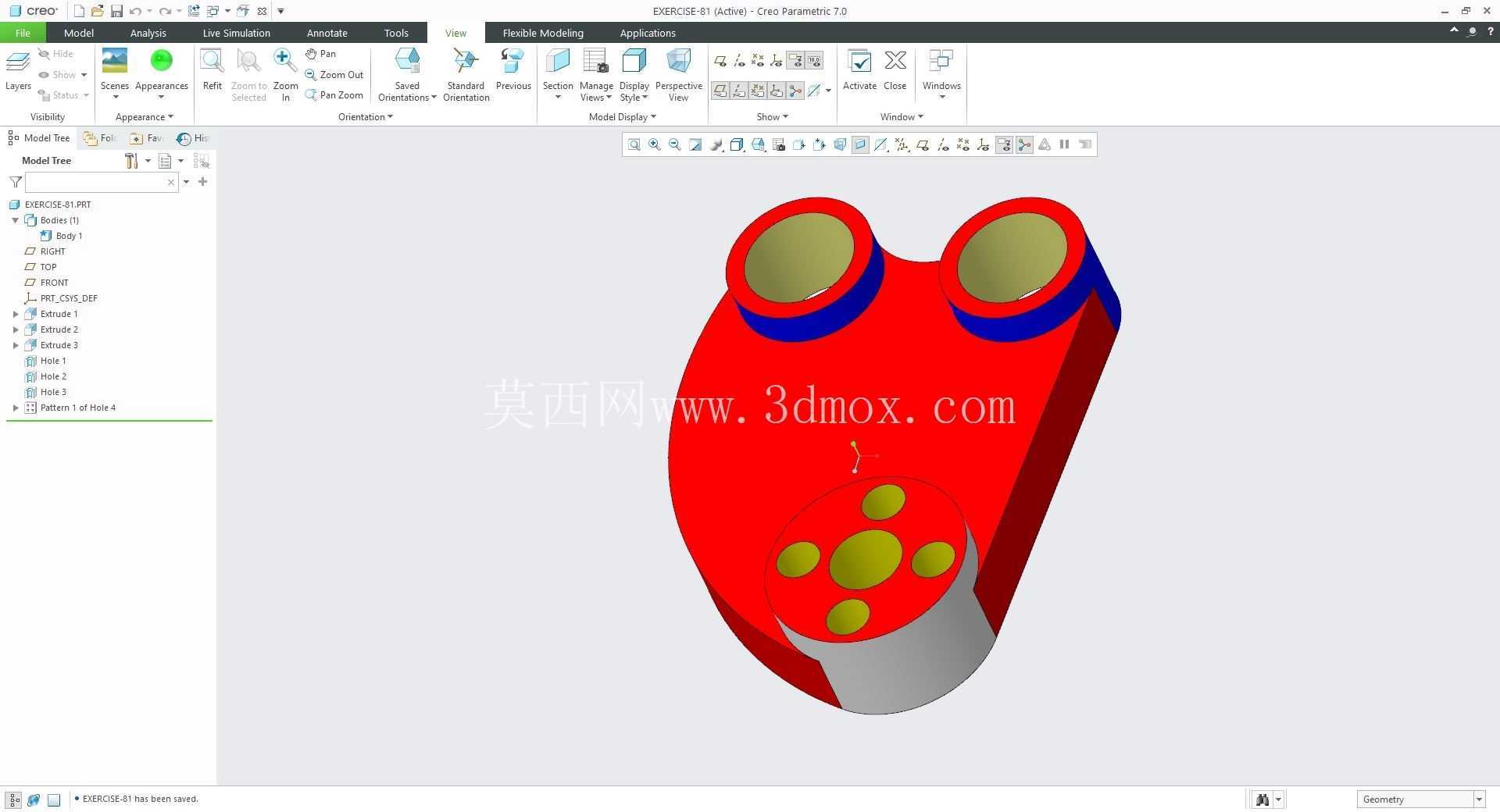Click zoom in icon in graphics toolbar
The image size is (1500, 812).
(x=655, y=144)
